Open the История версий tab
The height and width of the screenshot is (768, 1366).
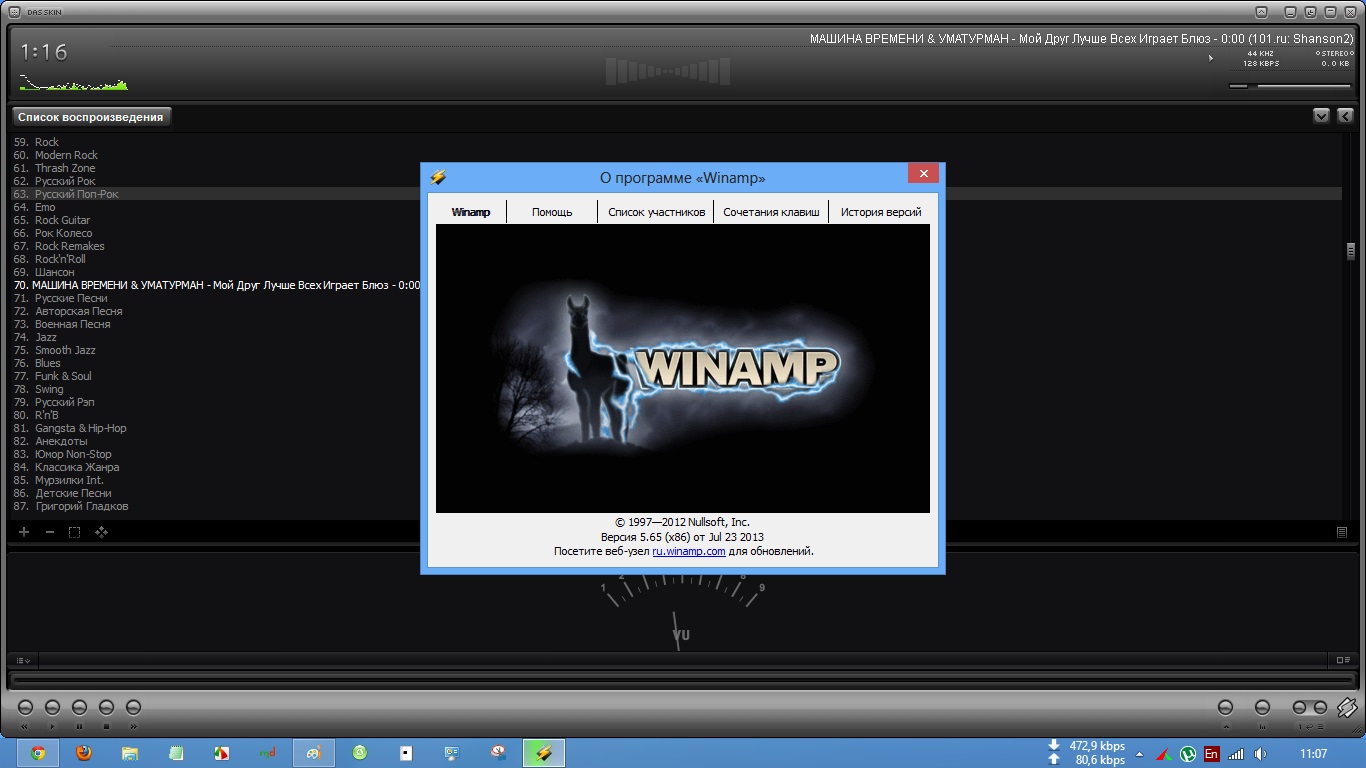(881, 212)
